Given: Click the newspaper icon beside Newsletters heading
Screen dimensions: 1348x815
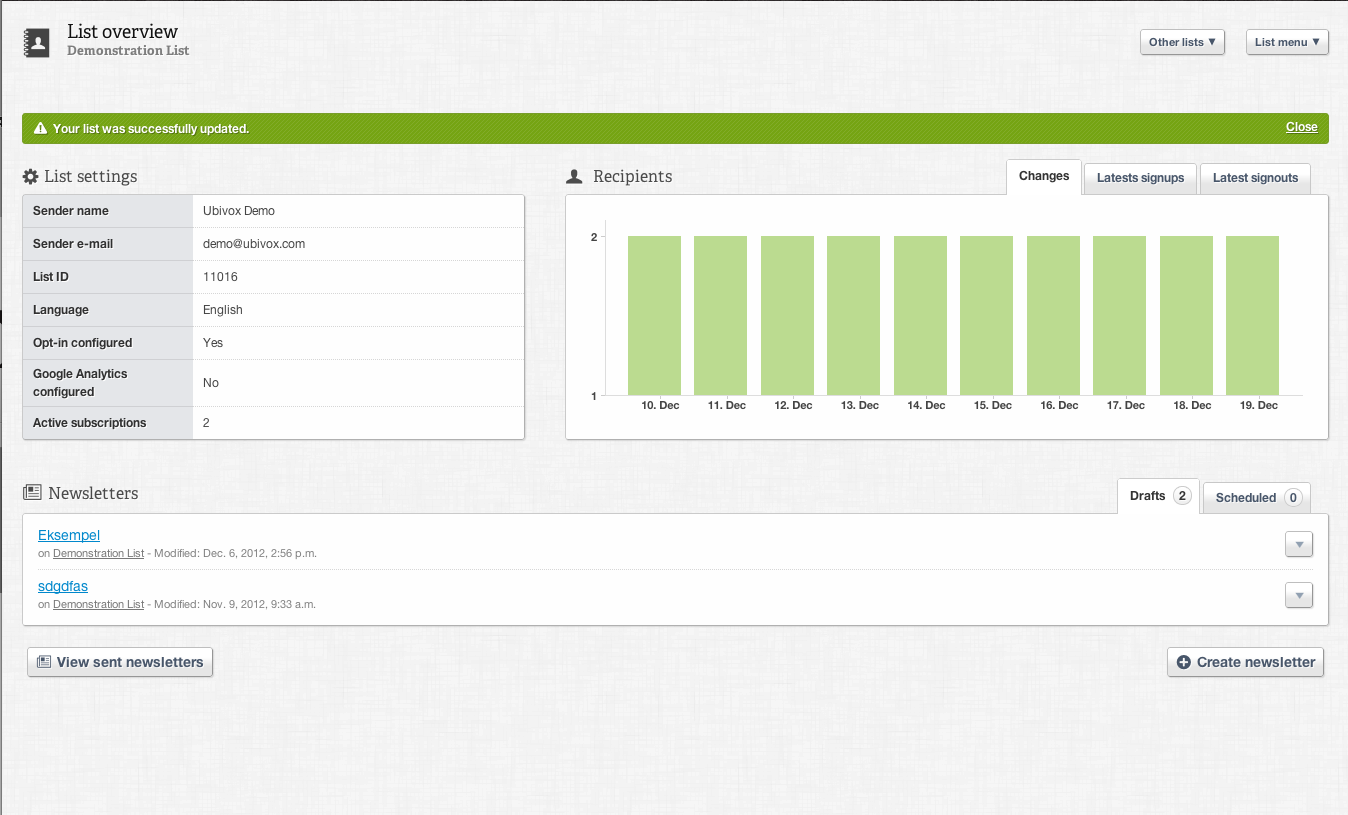Looking at the screenshot, I should pyautogui.click(x=32, y=493).
